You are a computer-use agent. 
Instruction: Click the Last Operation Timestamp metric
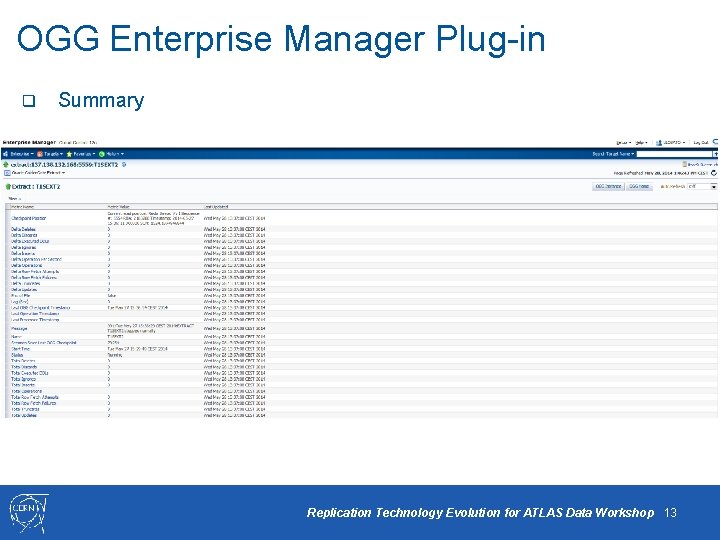pos(35,314)
